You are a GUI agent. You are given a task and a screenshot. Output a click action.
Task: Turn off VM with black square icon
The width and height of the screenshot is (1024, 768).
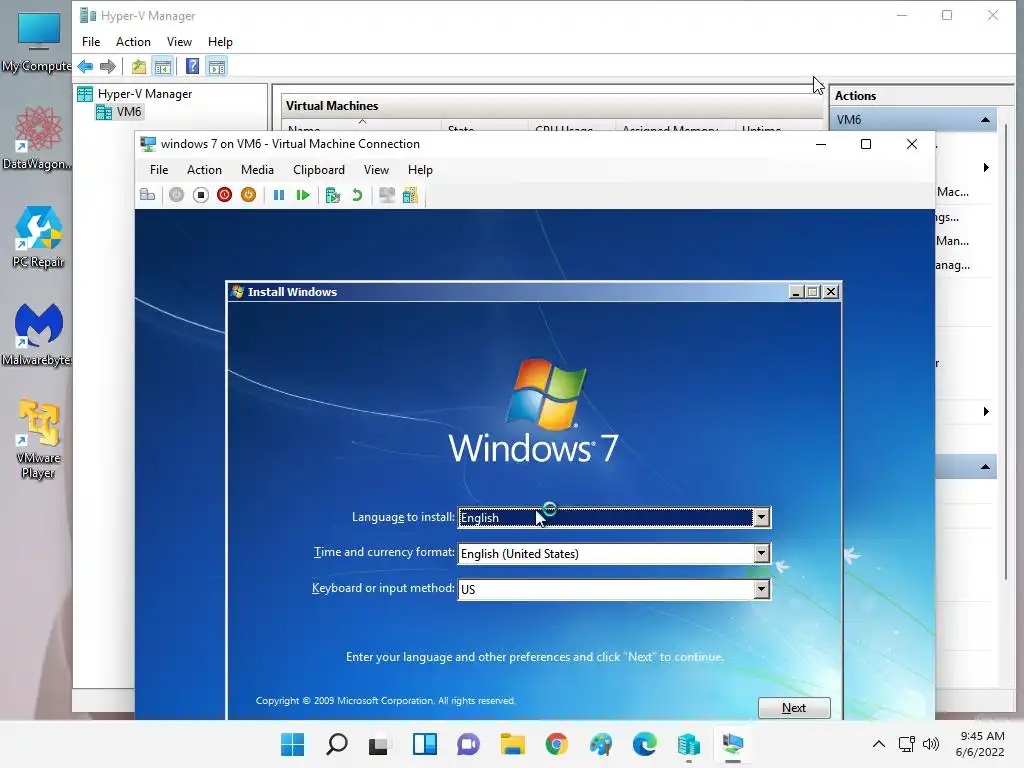tap(200, 195)
